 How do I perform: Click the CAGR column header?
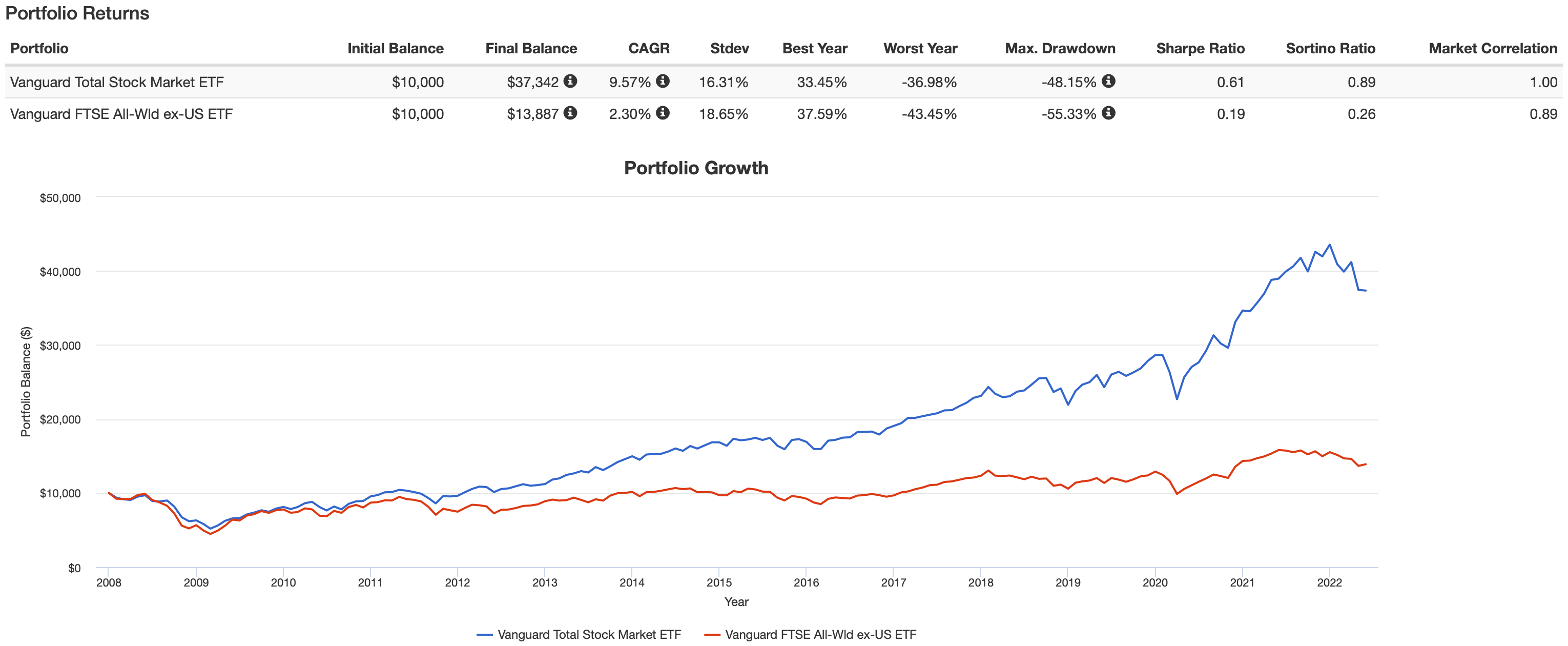coord(649,49)
